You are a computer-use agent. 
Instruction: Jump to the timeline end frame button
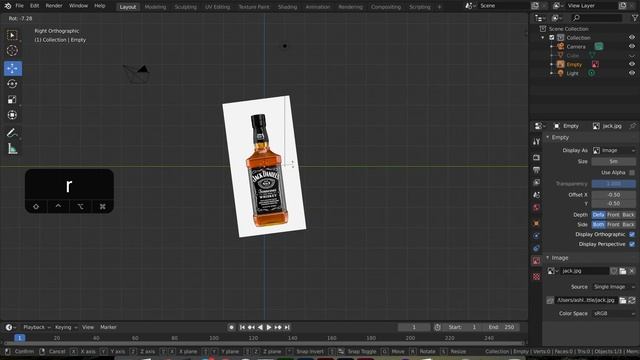tap(287, 327)
